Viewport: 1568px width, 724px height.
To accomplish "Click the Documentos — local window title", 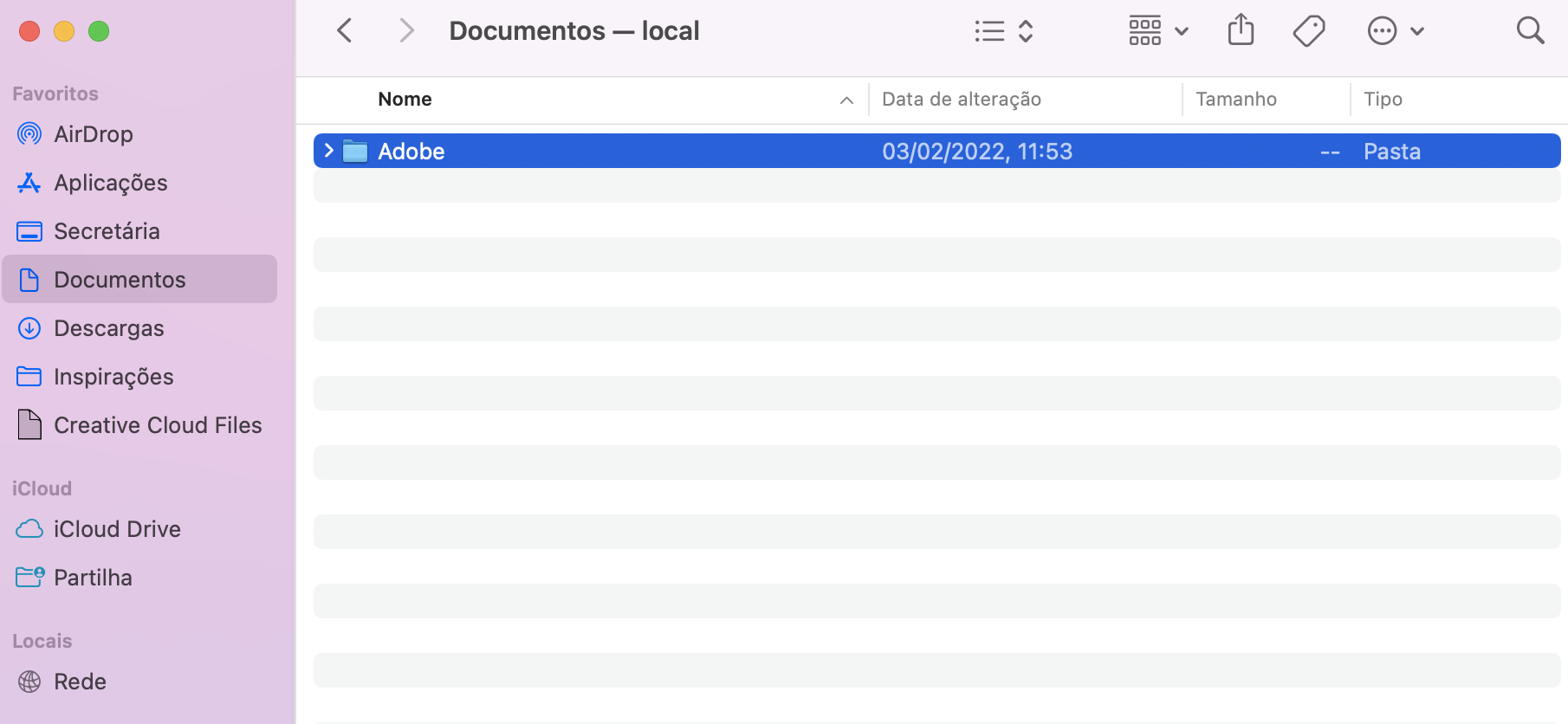I will (574, 31).
